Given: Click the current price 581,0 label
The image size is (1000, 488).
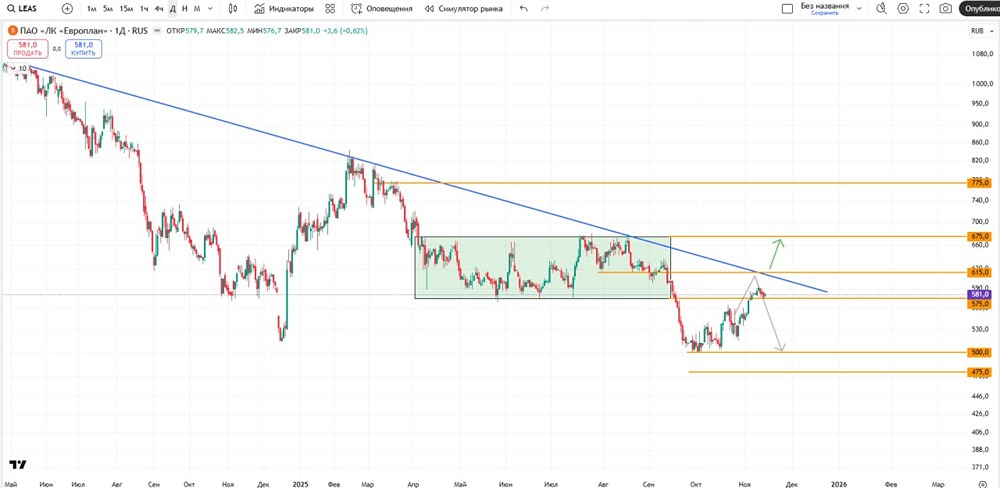Looking at the screenshot, I should [x=979, y=295].
